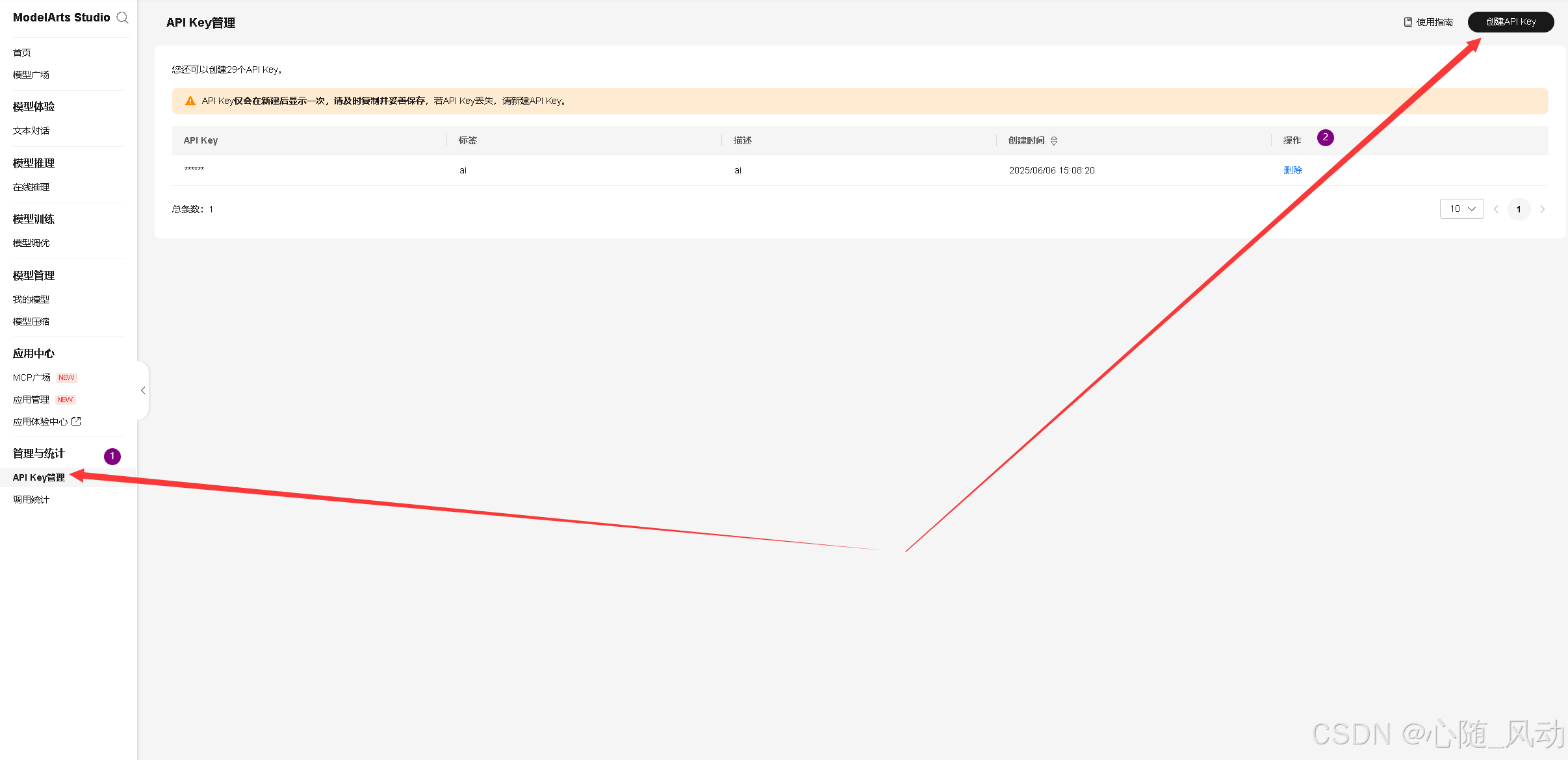Open MCP广场 menu item
The width and height of the screenshot is (1568, 760).
pyautogui.click(x=32, y=377)
